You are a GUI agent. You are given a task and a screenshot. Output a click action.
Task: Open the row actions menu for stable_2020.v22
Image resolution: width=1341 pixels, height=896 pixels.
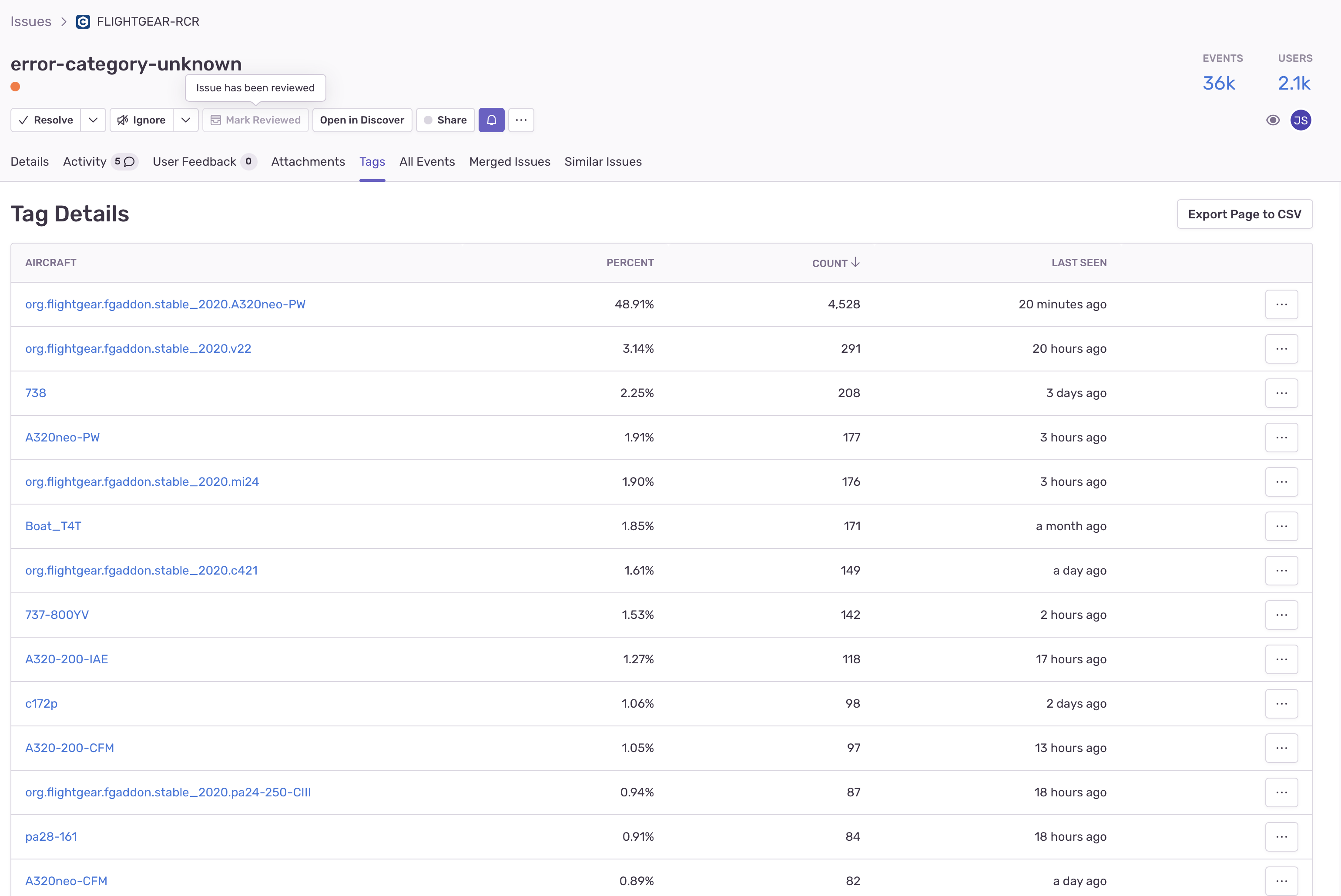pyautogui.click(x=1281, y=348)
